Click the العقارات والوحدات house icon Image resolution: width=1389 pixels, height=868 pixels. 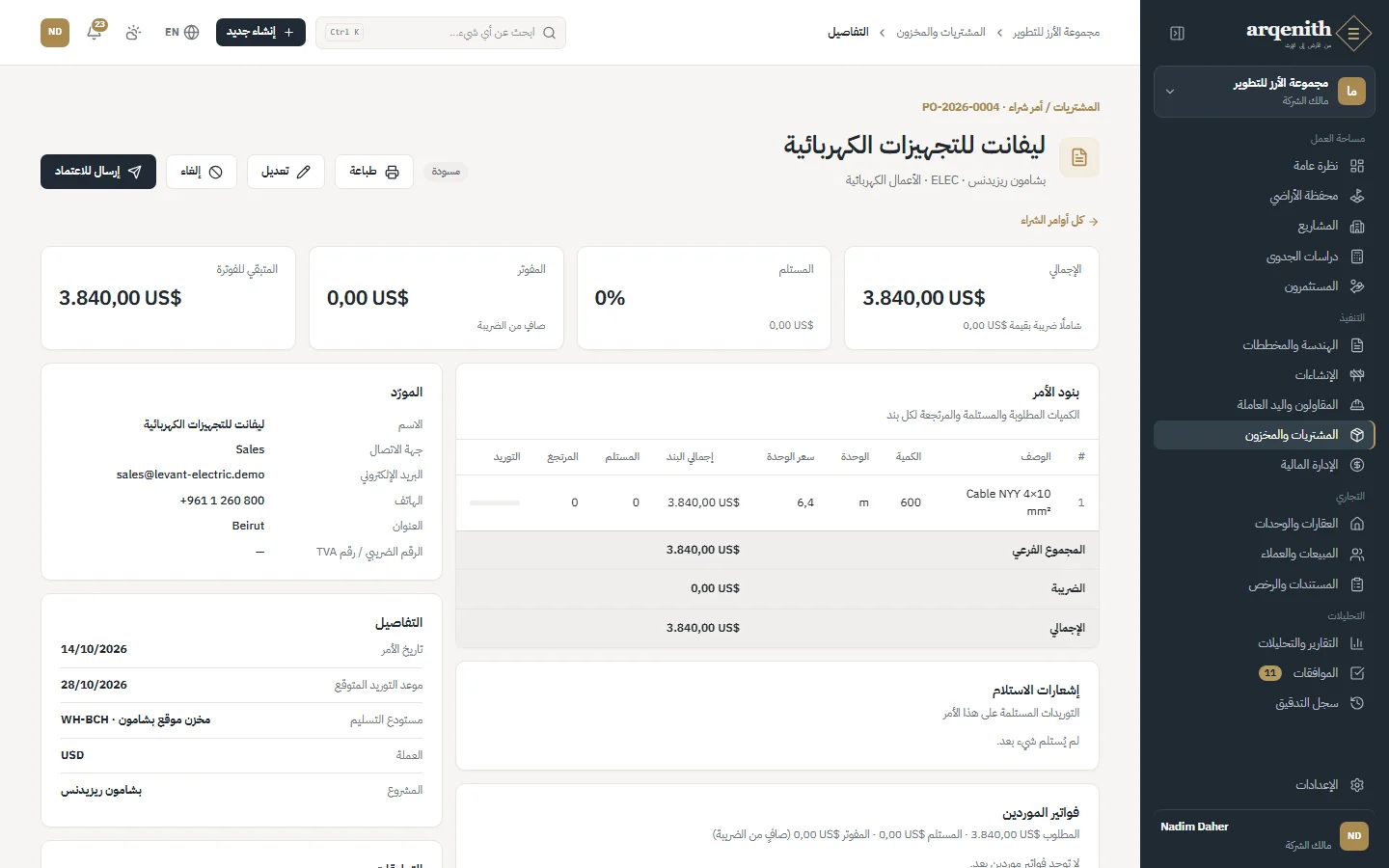coord(1357,524)
